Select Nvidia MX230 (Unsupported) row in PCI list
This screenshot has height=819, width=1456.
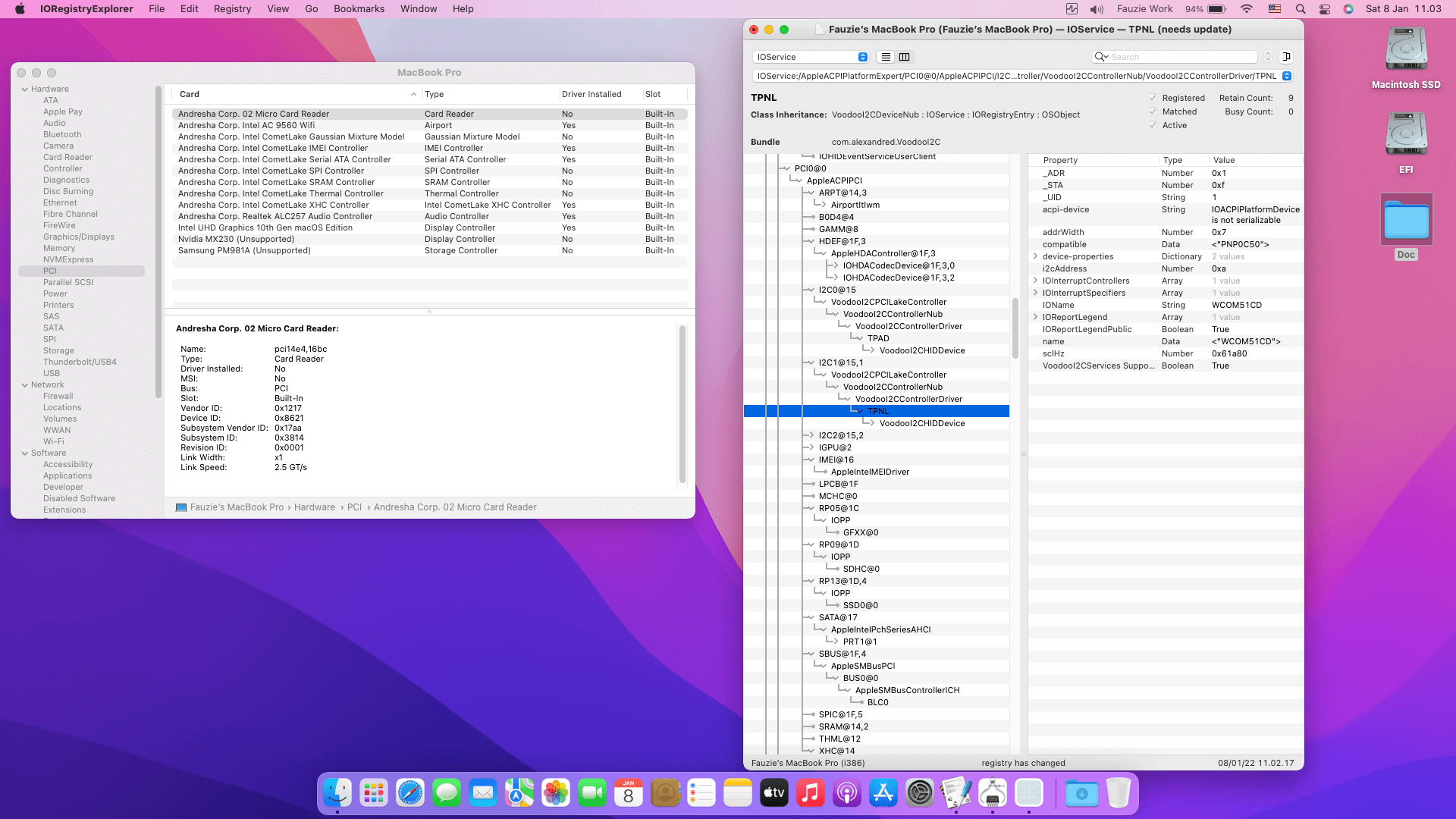(x=429, y=239)
